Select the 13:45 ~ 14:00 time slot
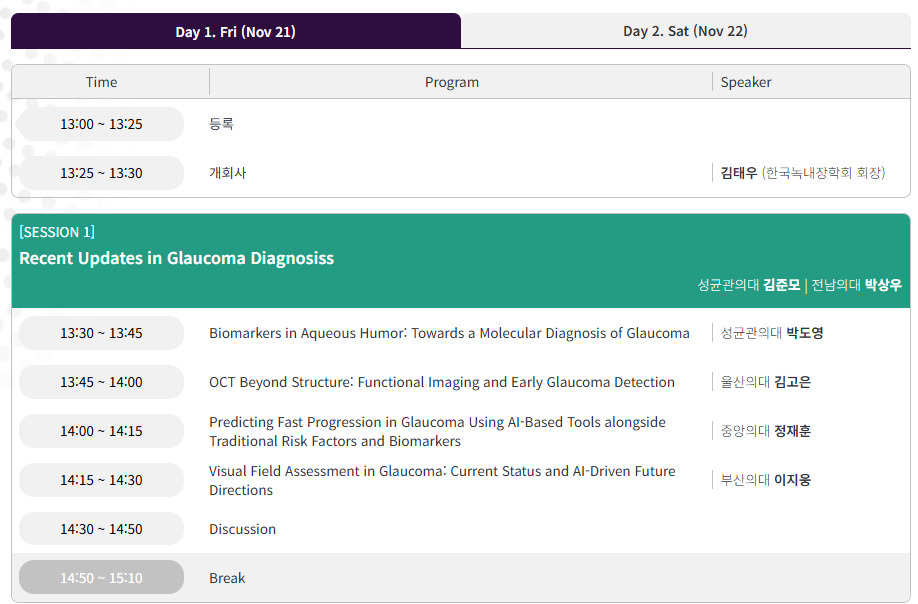918x604 pixels. pos(101,382)
